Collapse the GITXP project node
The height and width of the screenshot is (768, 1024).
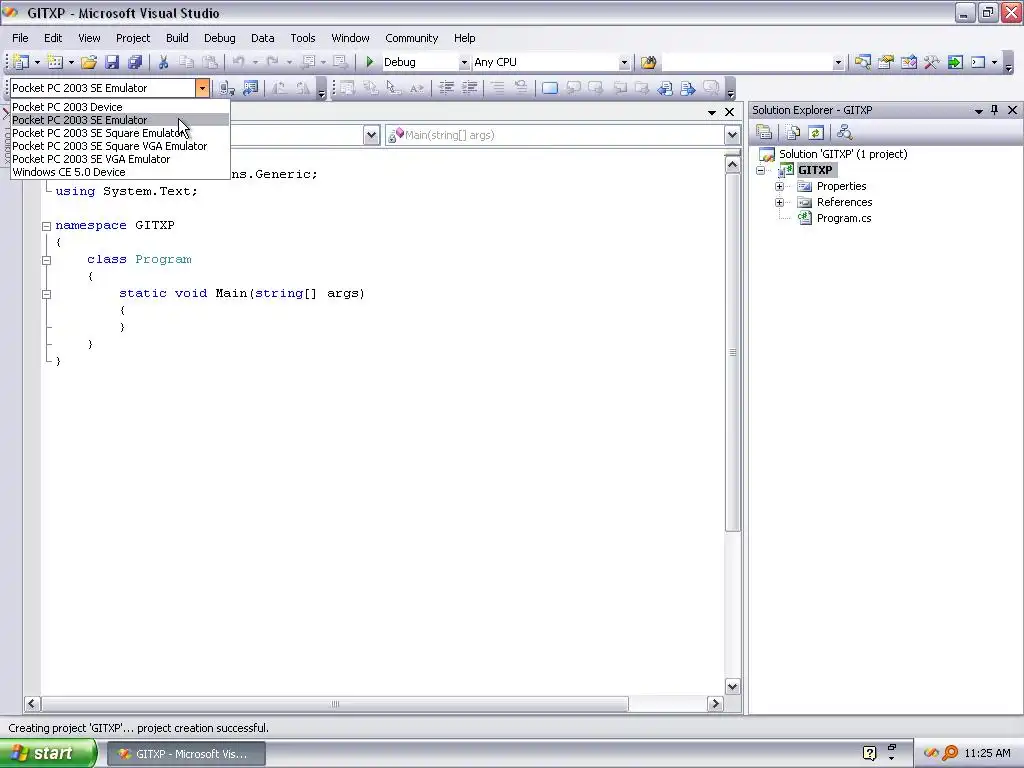tap(761, 170)
